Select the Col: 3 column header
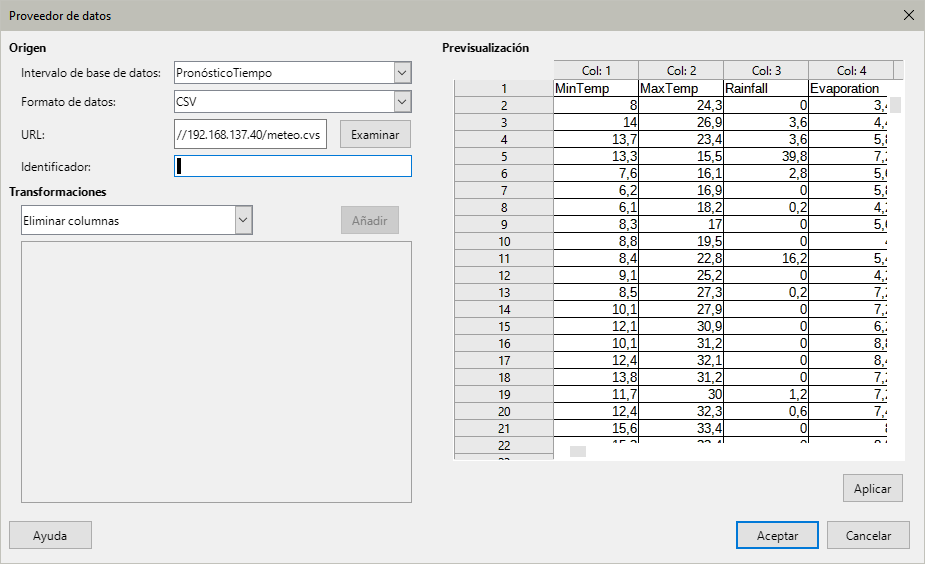 coord(766,70)
